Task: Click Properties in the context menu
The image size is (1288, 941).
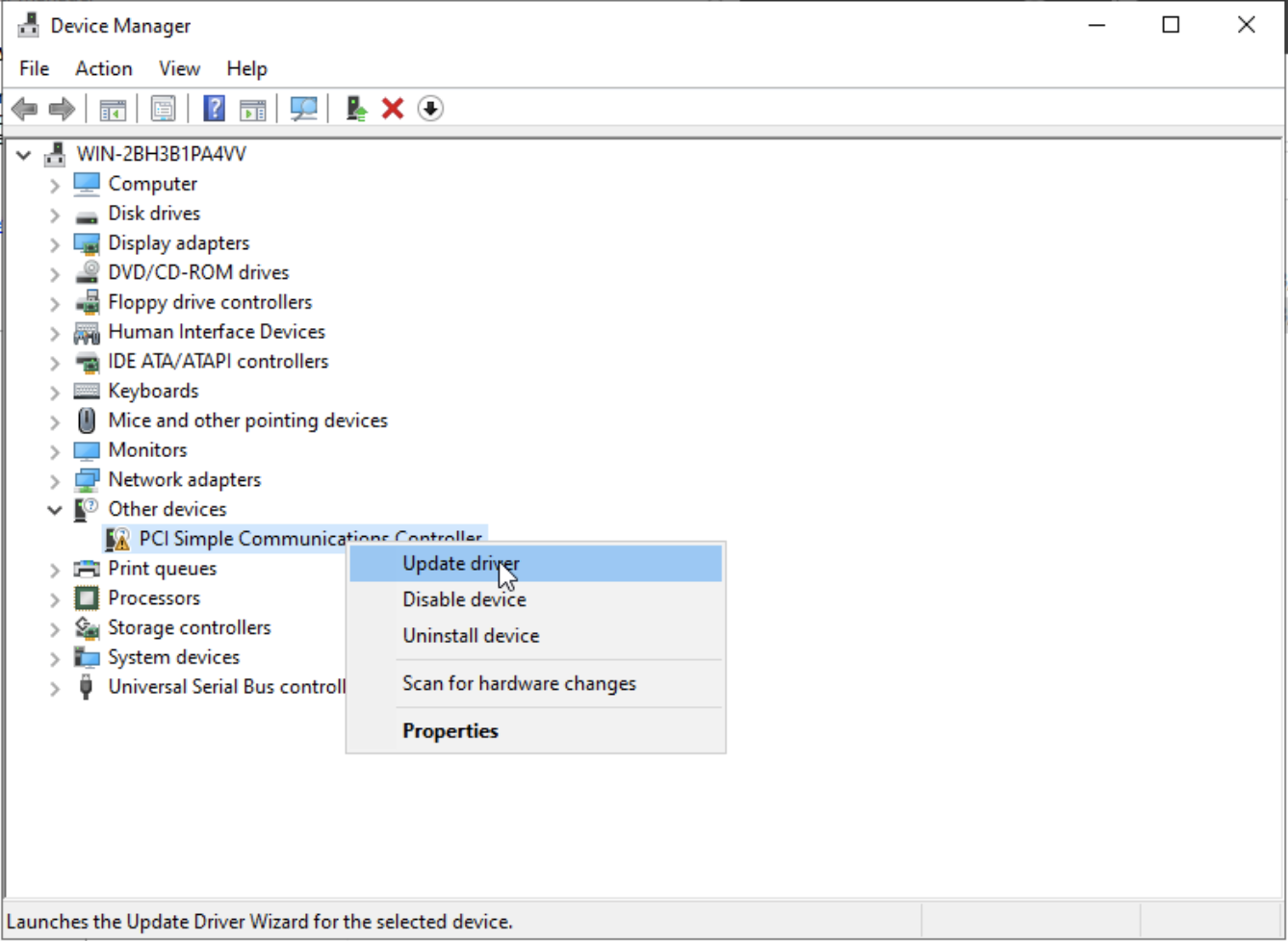Action: coord(450,731)
